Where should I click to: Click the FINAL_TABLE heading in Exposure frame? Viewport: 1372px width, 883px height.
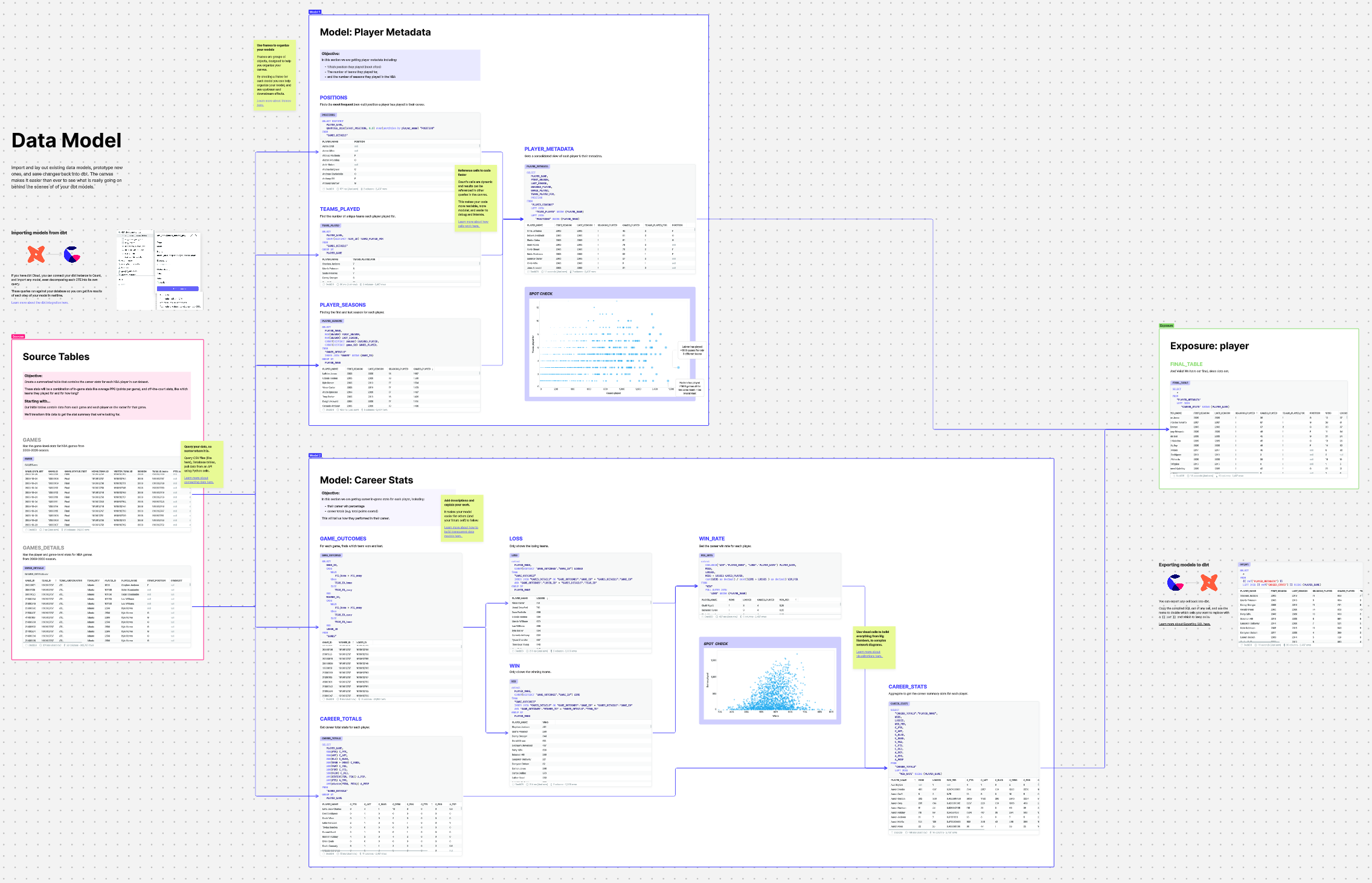click(x=1186, y=364)
